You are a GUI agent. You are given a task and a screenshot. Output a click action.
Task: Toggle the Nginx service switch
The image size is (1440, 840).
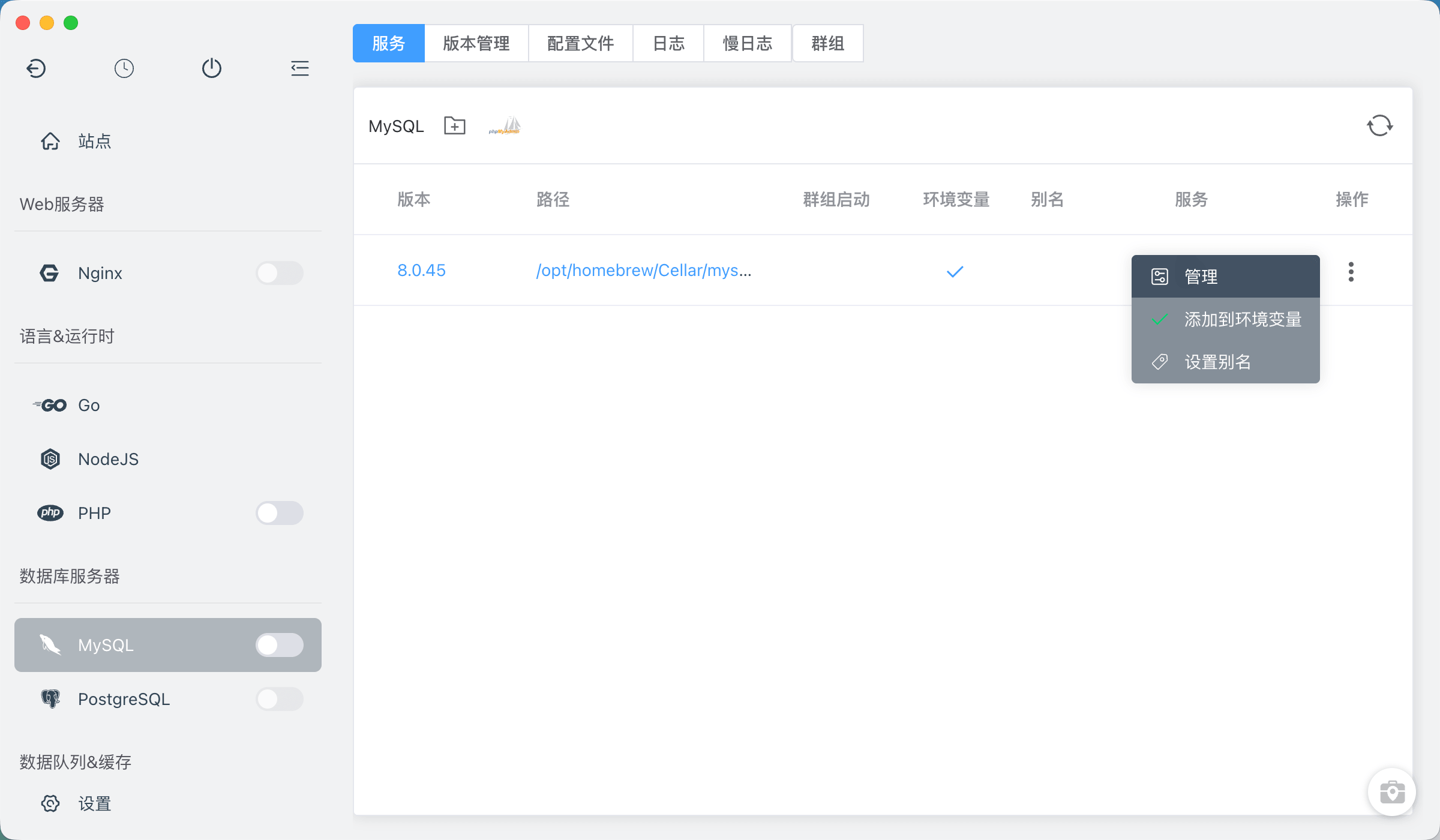(x=280, y=273)
